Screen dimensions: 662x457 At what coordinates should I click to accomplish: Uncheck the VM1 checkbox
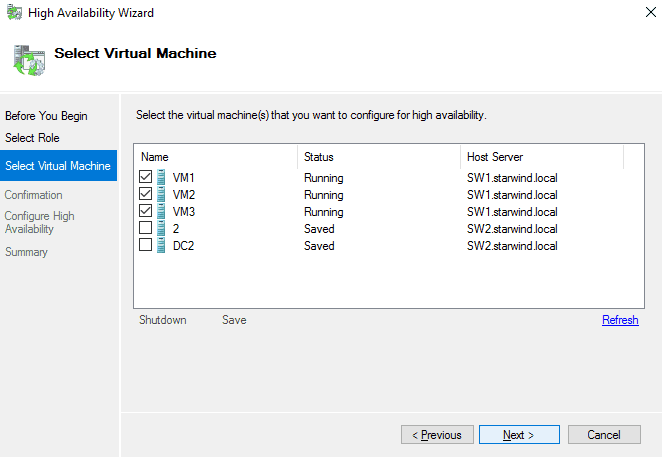click(x=146, y=178)
